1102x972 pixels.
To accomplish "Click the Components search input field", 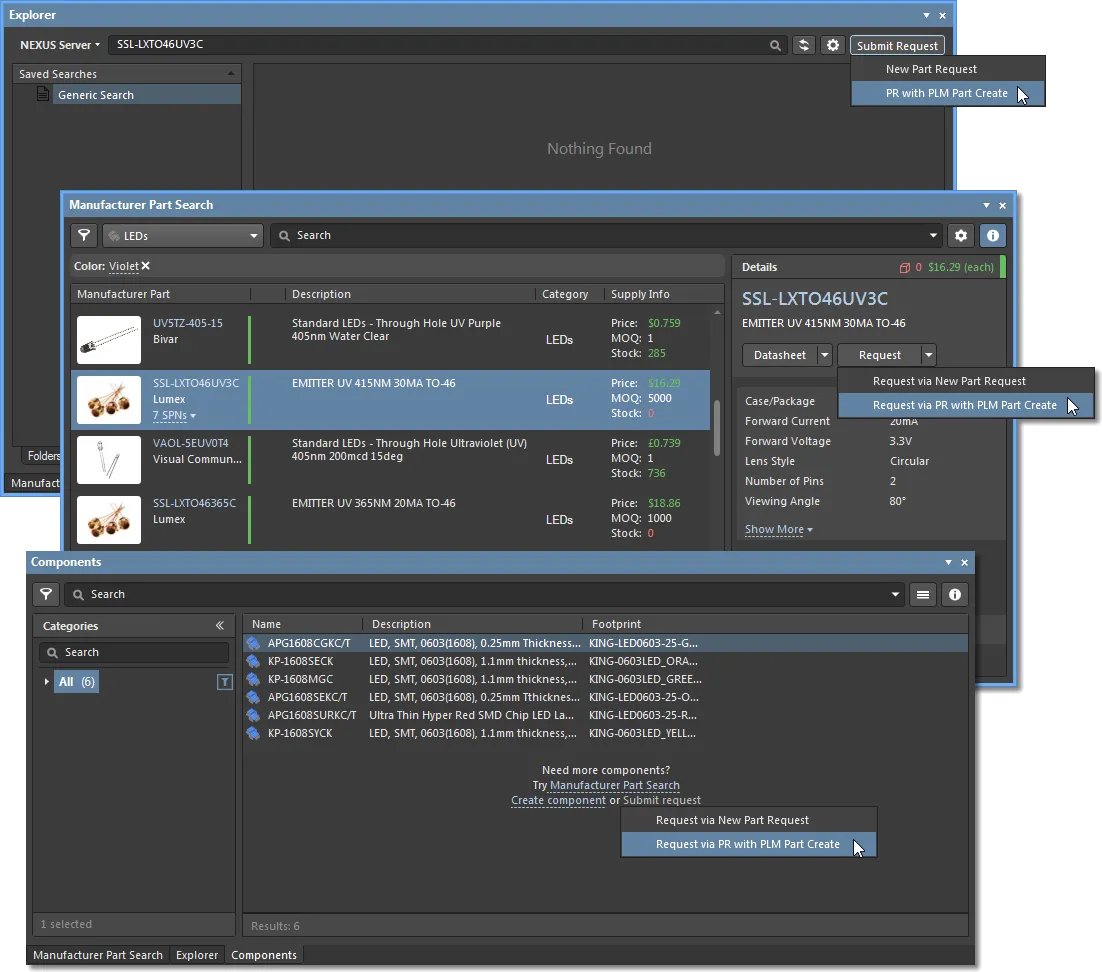I will 485,595.
